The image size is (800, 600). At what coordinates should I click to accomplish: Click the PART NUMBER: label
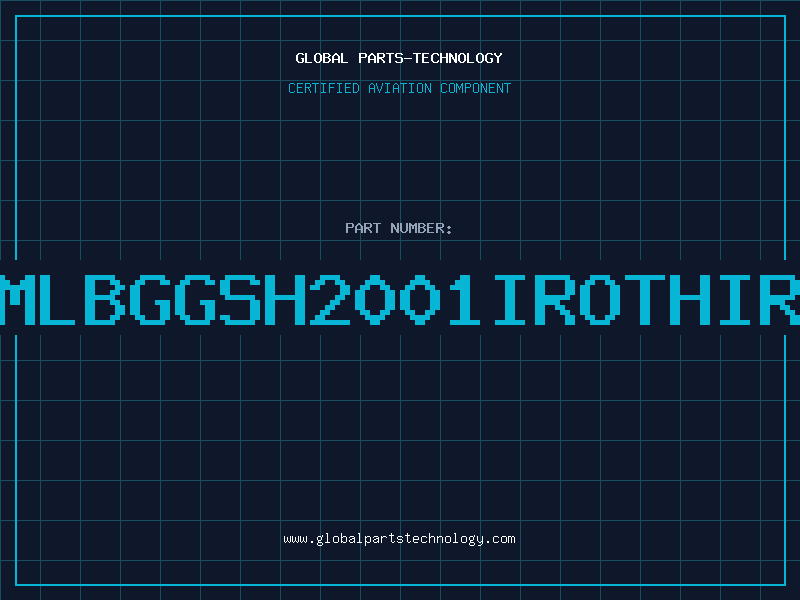click(399, 228)
